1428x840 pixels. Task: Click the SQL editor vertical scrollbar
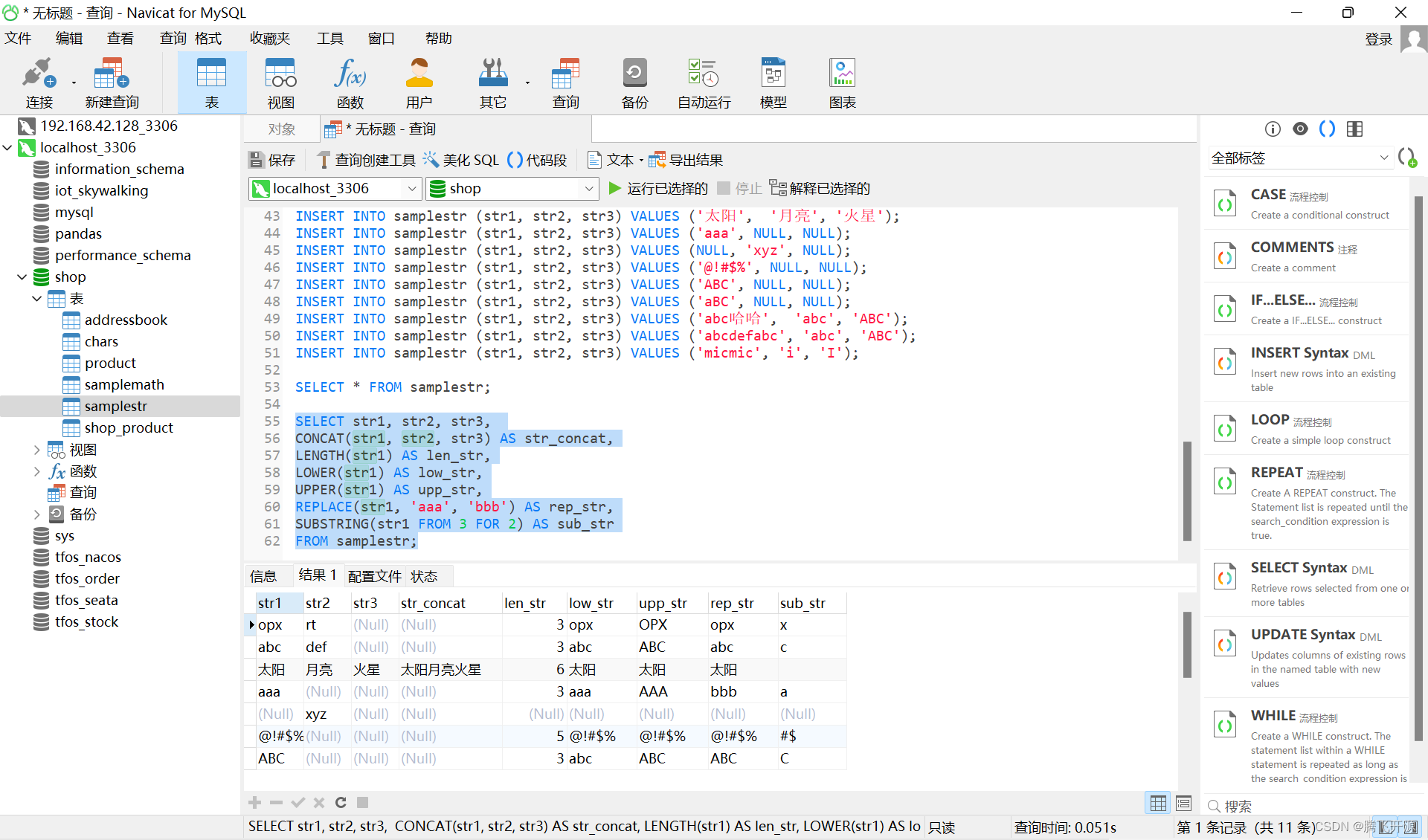pyautogui.click(x=1187, y=491)
